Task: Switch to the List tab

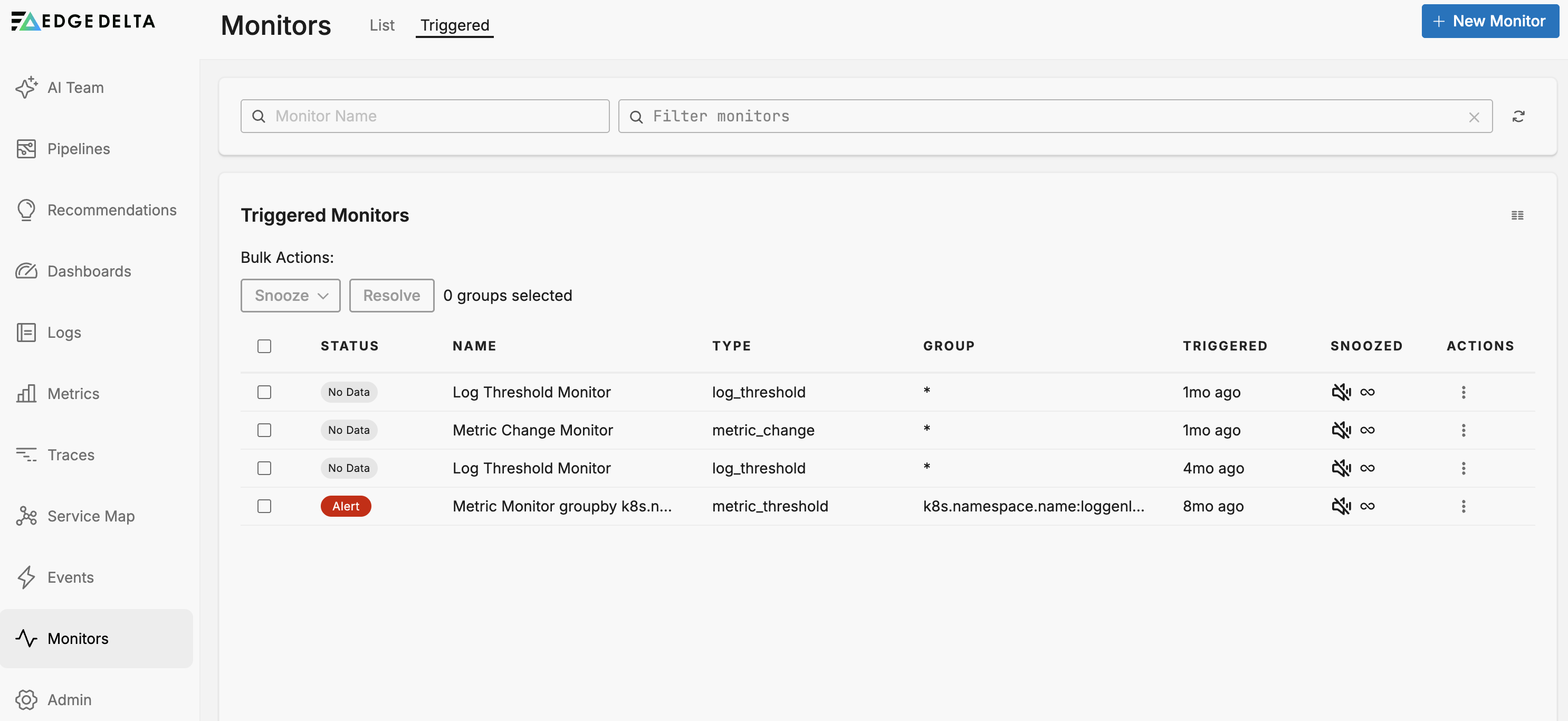Action: pyautogui.click(x=381, y=25)
